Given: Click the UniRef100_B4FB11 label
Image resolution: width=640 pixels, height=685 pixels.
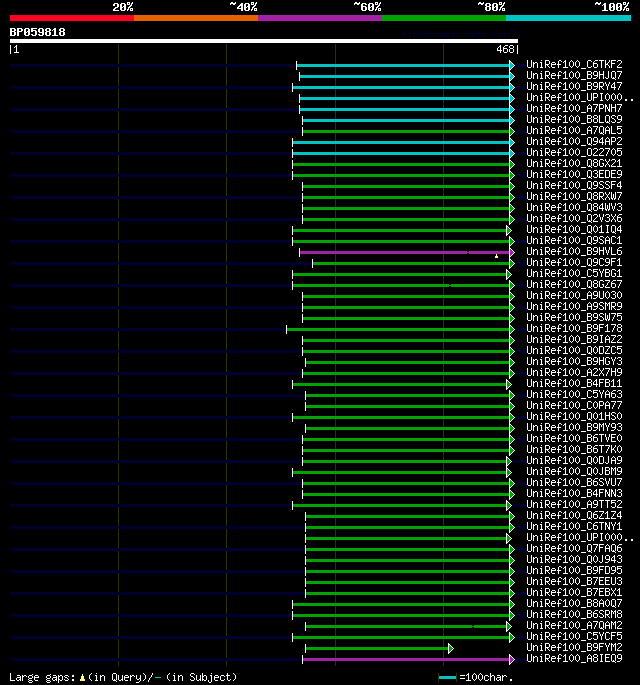Looking at the screenshot, I should [x=574, y=384].
